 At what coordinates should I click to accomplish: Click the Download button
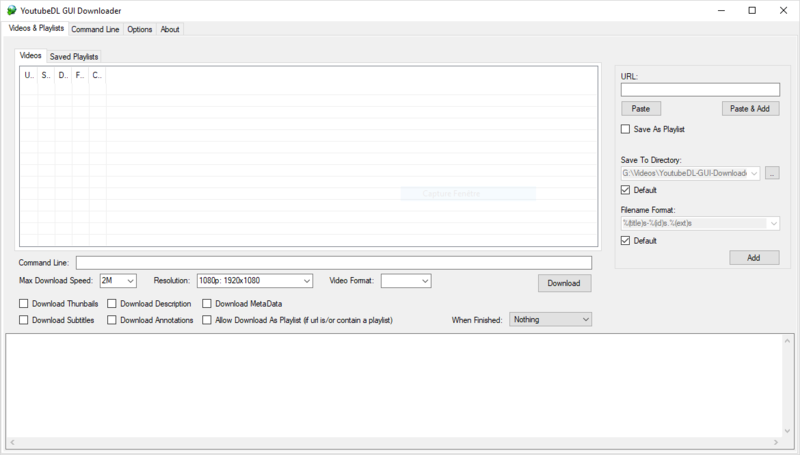pos(564,283)
